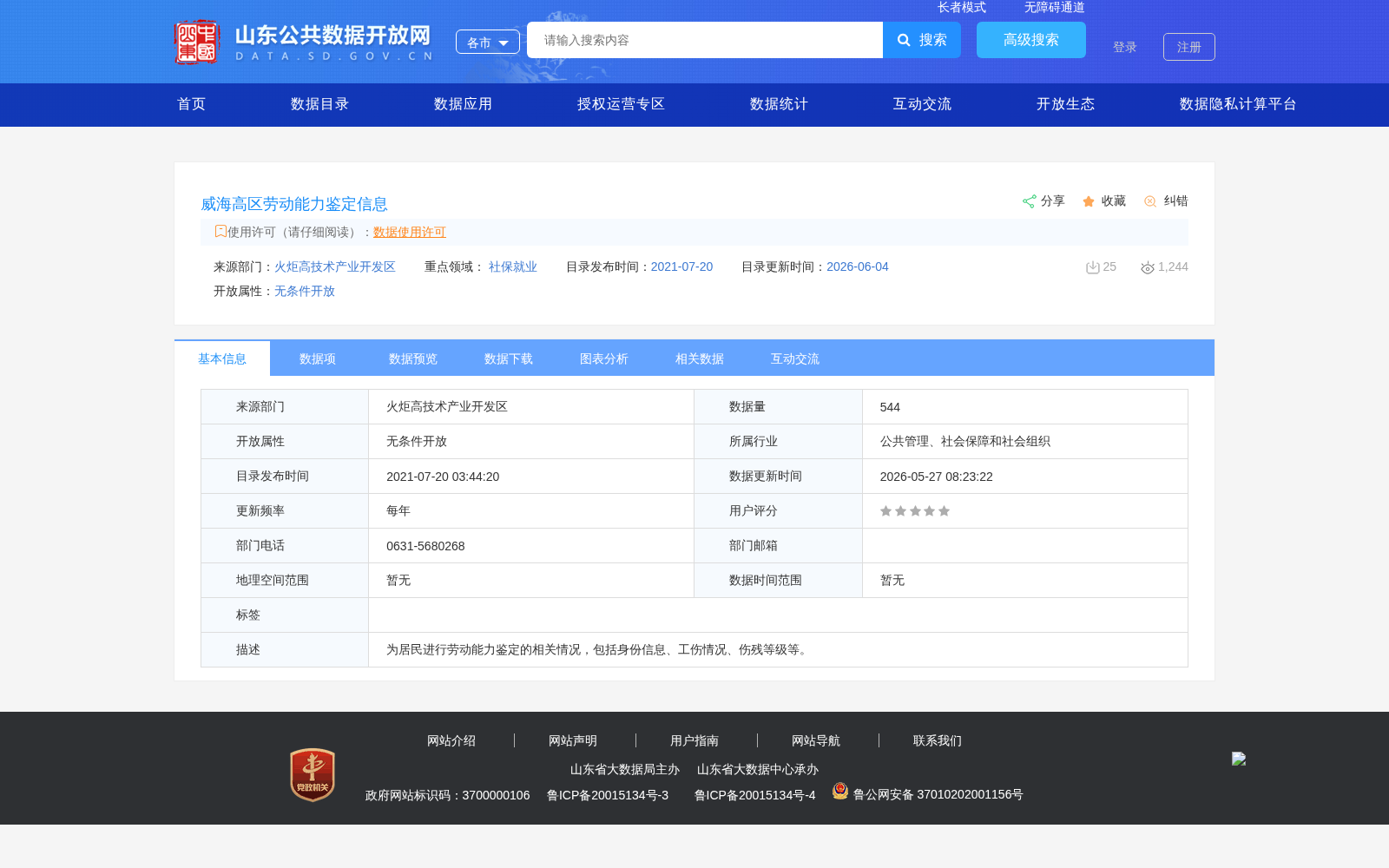Image resolution: width=1389 pixels, height=868 pixels.
Task: Click the Shandong data portal logo
Action: point(303,42)
